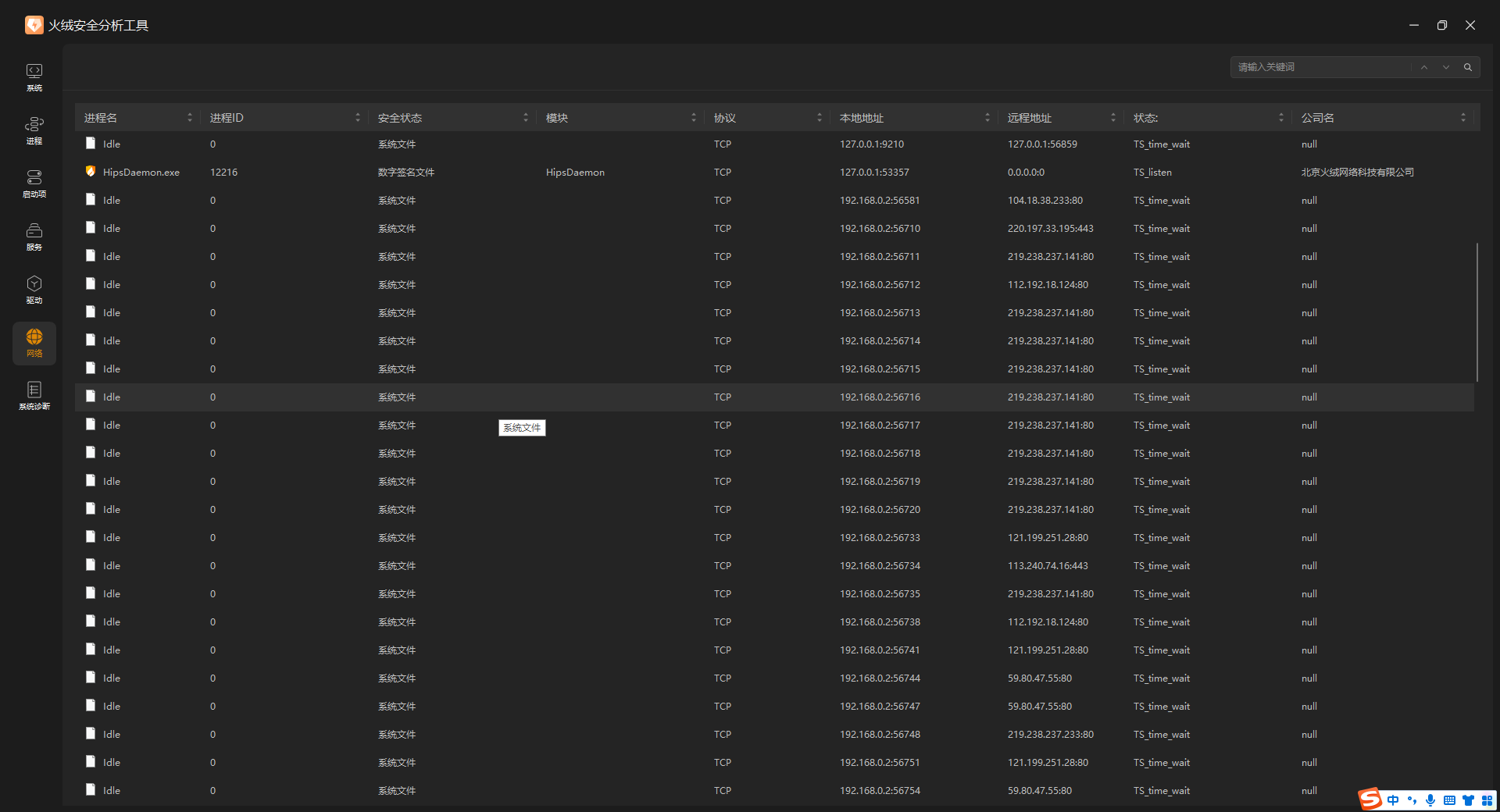The width and height of the screenshot is (1500, 812).
Task: Sort by 远程地址 column sort arrows
Action: click(x=1113, y=117)
